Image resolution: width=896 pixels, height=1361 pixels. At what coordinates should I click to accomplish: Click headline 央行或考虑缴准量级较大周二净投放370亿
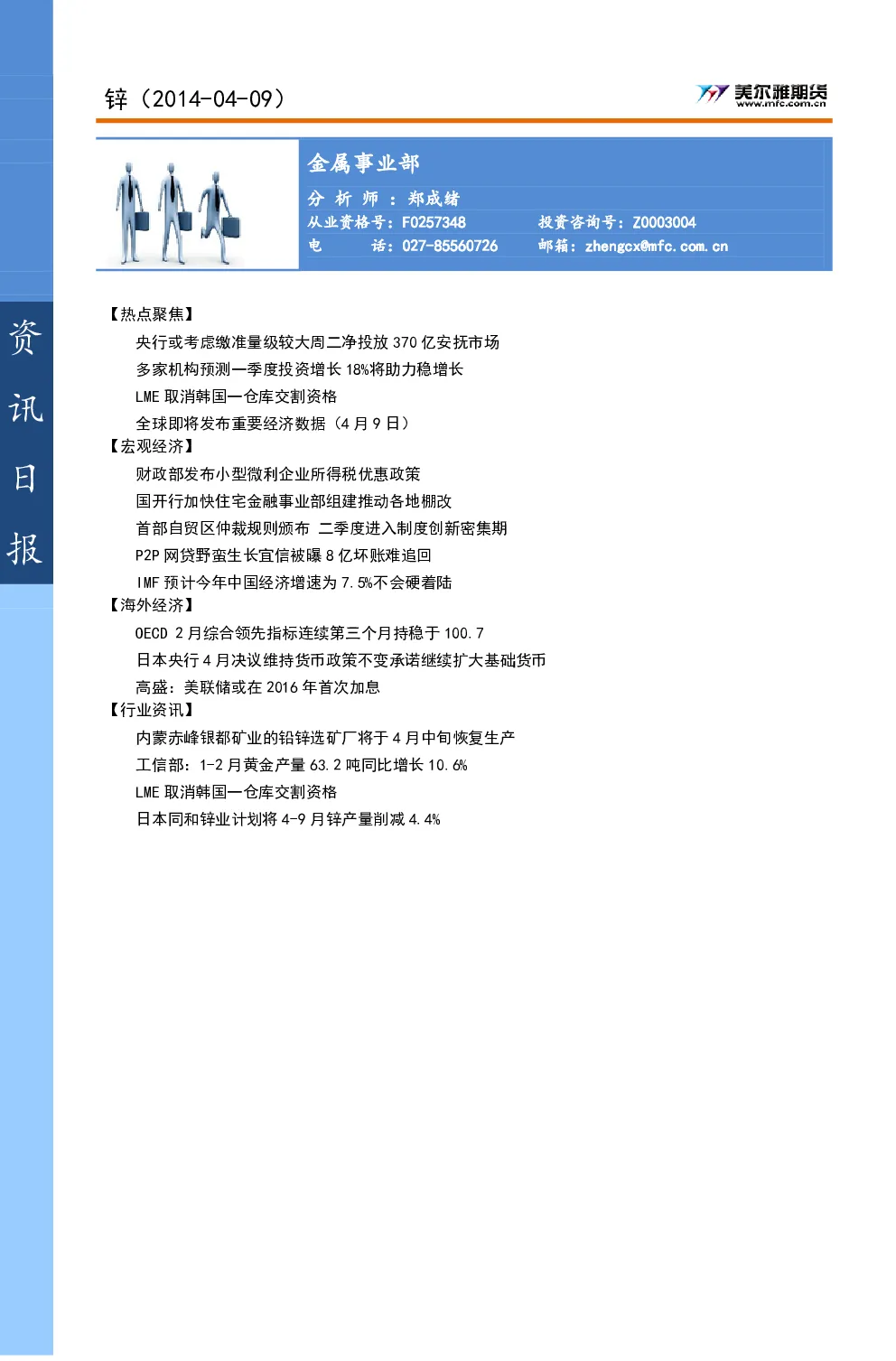pos(317,342)
